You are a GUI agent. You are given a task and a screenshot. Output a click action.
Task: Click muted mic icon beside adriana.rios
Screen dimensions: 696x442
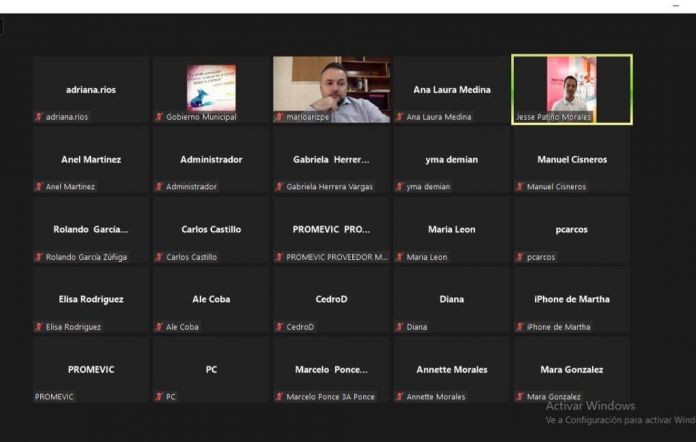[x=39, y=117]
